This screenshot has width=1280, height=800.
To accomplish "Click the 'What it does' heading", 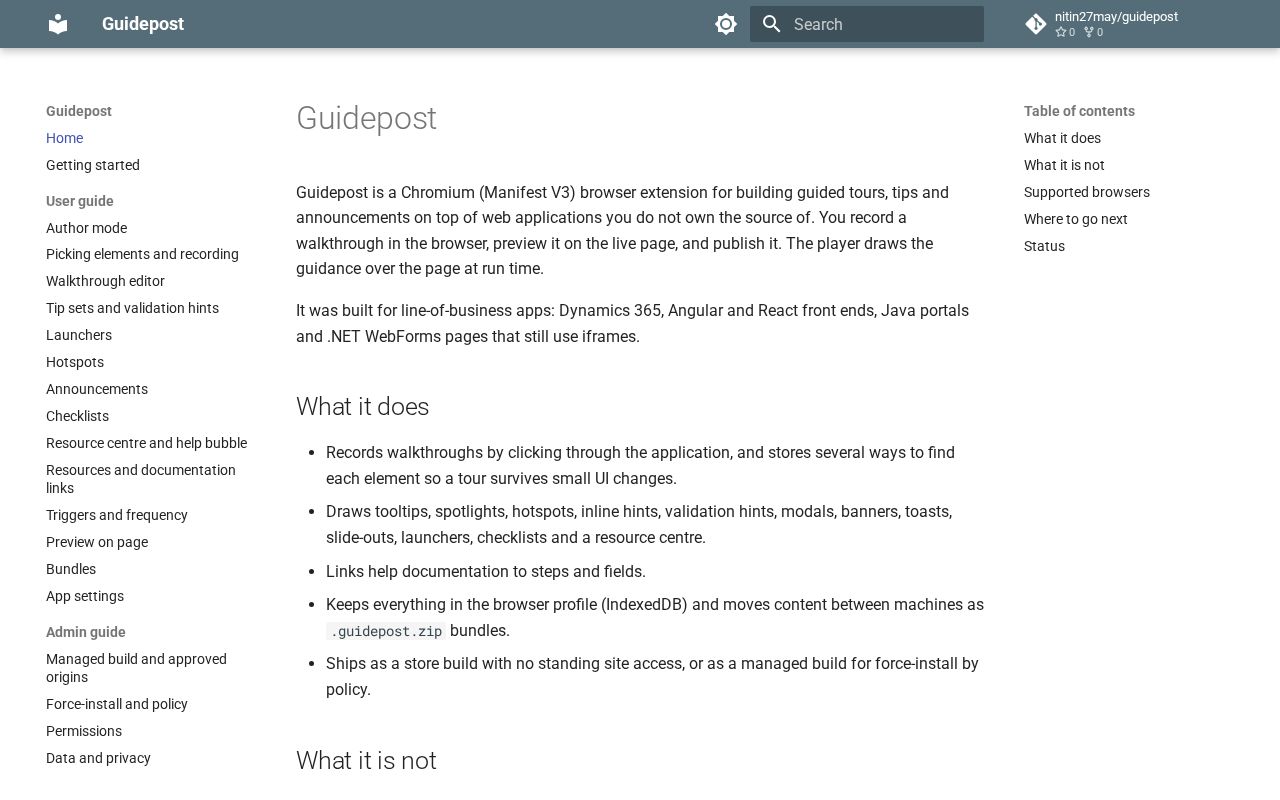I will pos(362,407).
